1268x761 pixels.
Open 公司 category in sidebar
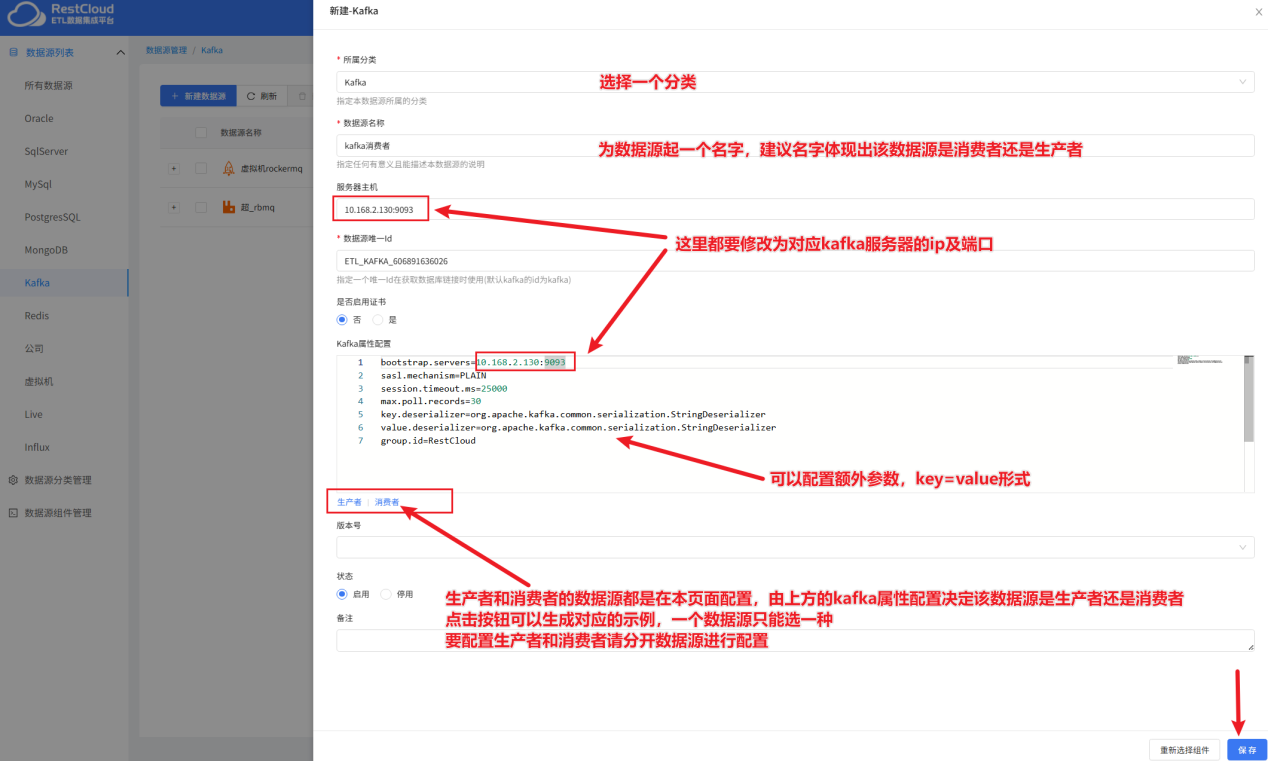pyautogui.click(x=34, y=348)
